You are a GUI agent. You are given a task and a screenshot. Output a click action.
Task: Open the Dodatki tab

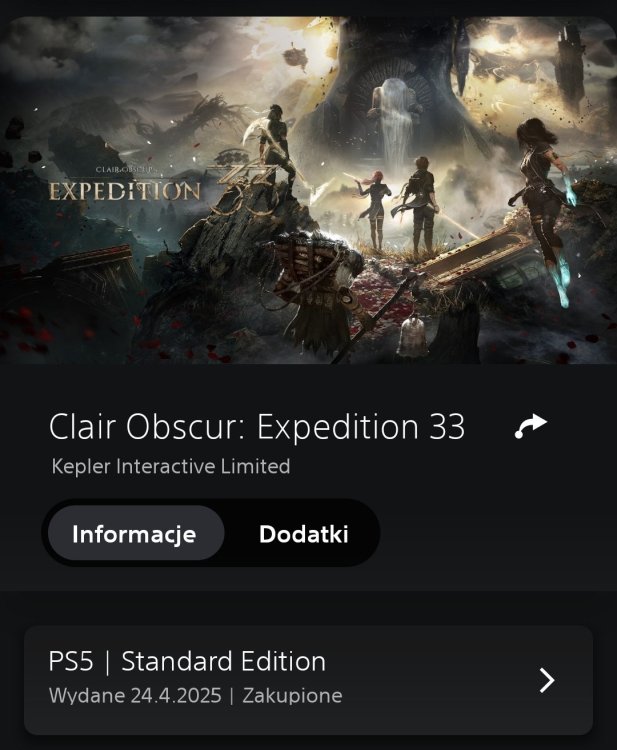303,534
